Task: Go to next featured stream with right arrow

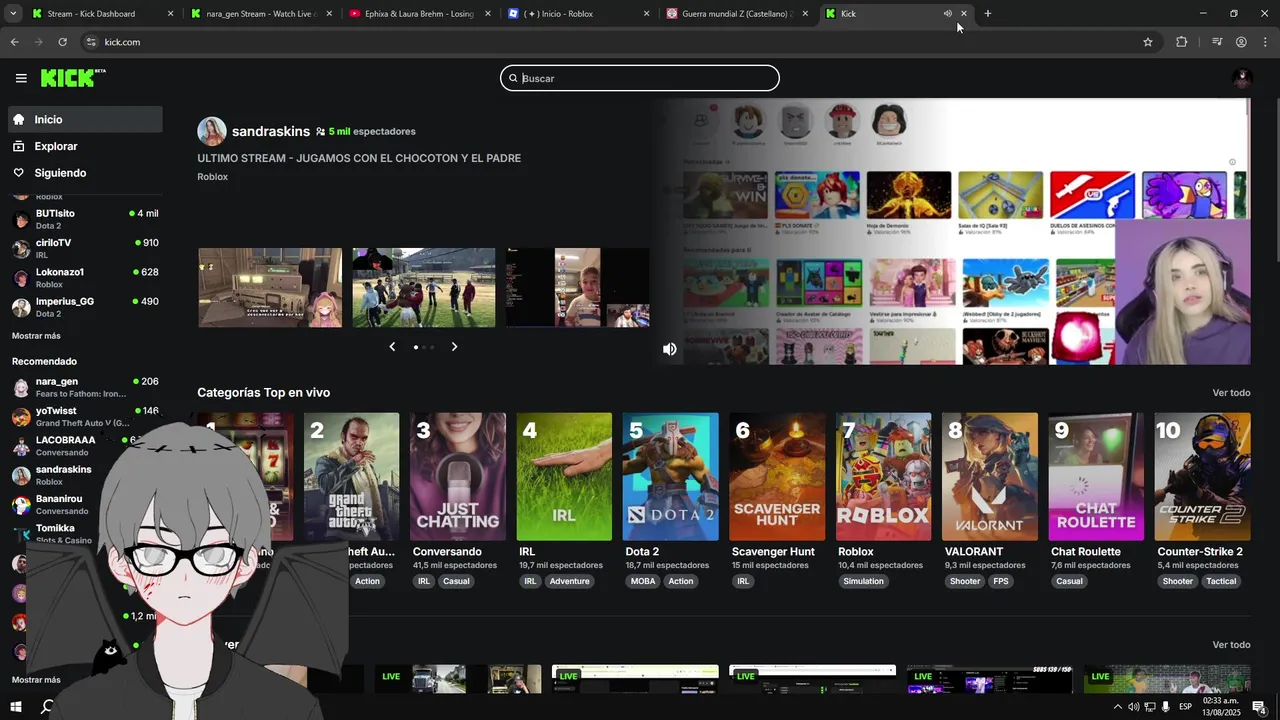Action: tap(454, 347)
